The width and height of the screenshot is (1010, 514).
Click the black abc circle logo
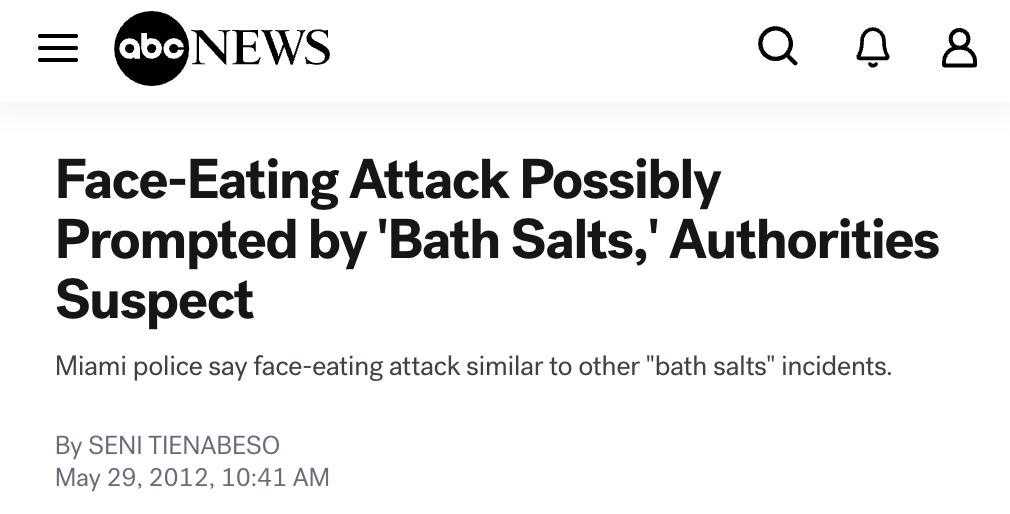(x=151, y=47)
